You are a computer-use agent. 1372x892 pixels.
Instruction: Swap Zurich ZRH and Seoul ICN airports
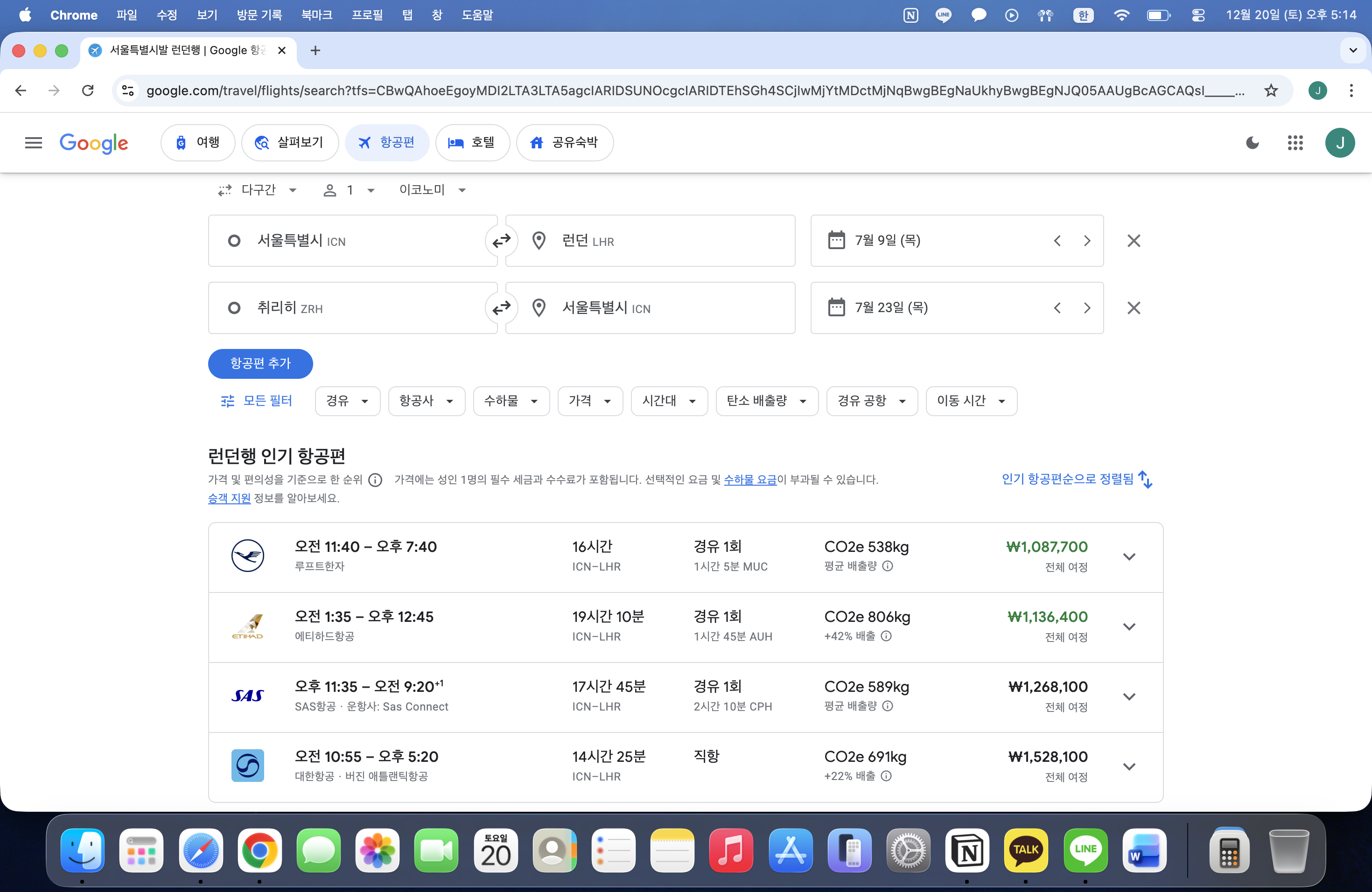(501, 308)
